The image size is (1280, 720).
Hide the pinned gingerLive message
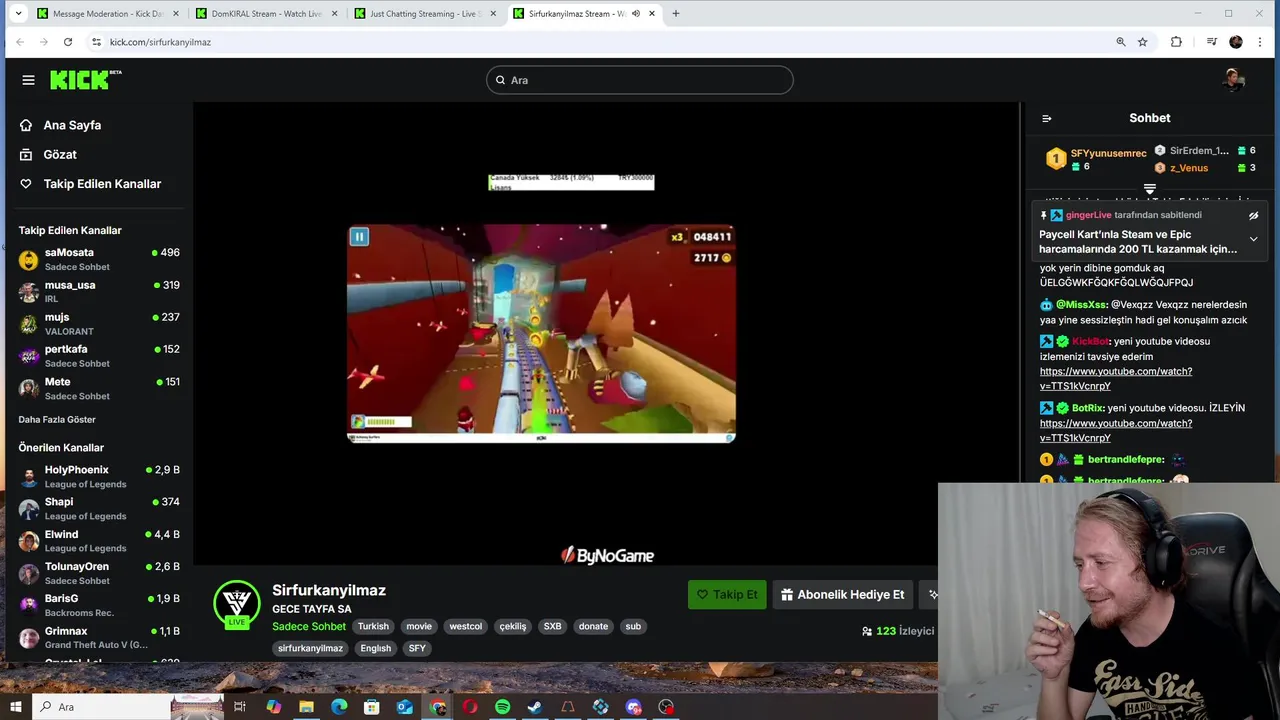click(x=1253, y=215)
